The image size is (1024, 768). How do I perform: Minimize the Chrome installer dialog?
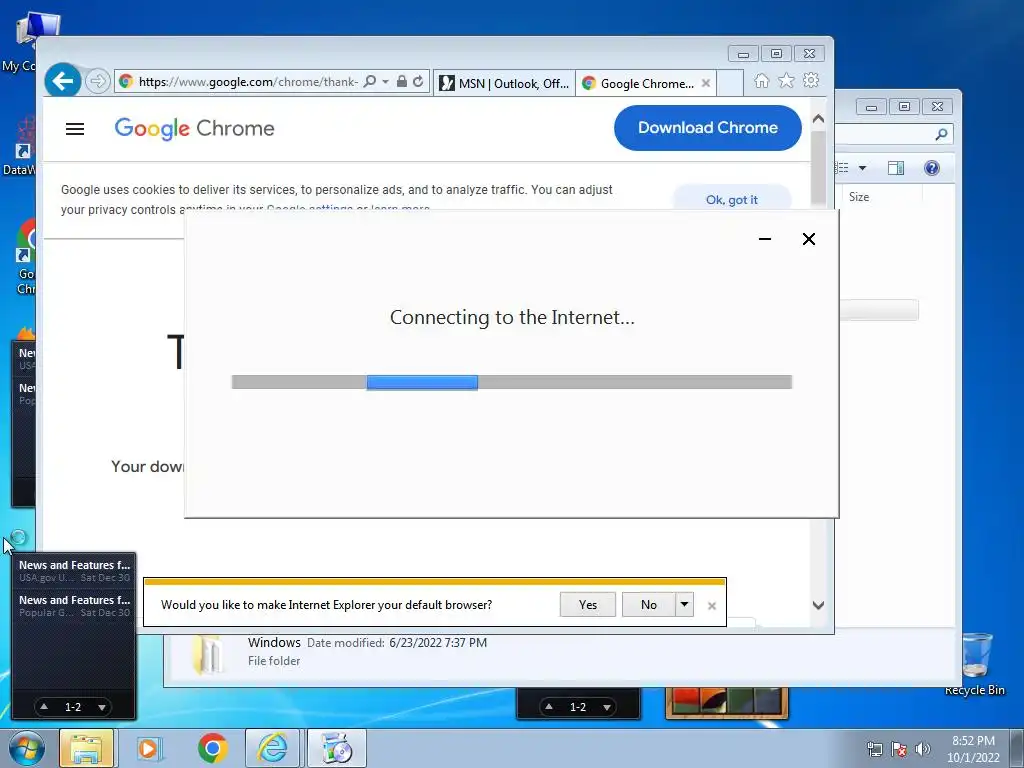[x=765, y=239]
